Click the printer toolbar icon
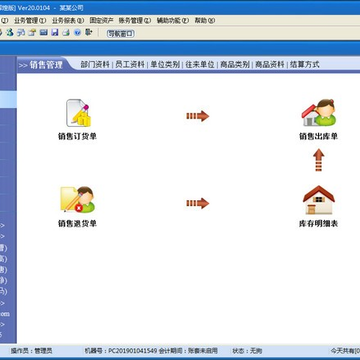The image size is (360, 360). (x=66, y=33)
